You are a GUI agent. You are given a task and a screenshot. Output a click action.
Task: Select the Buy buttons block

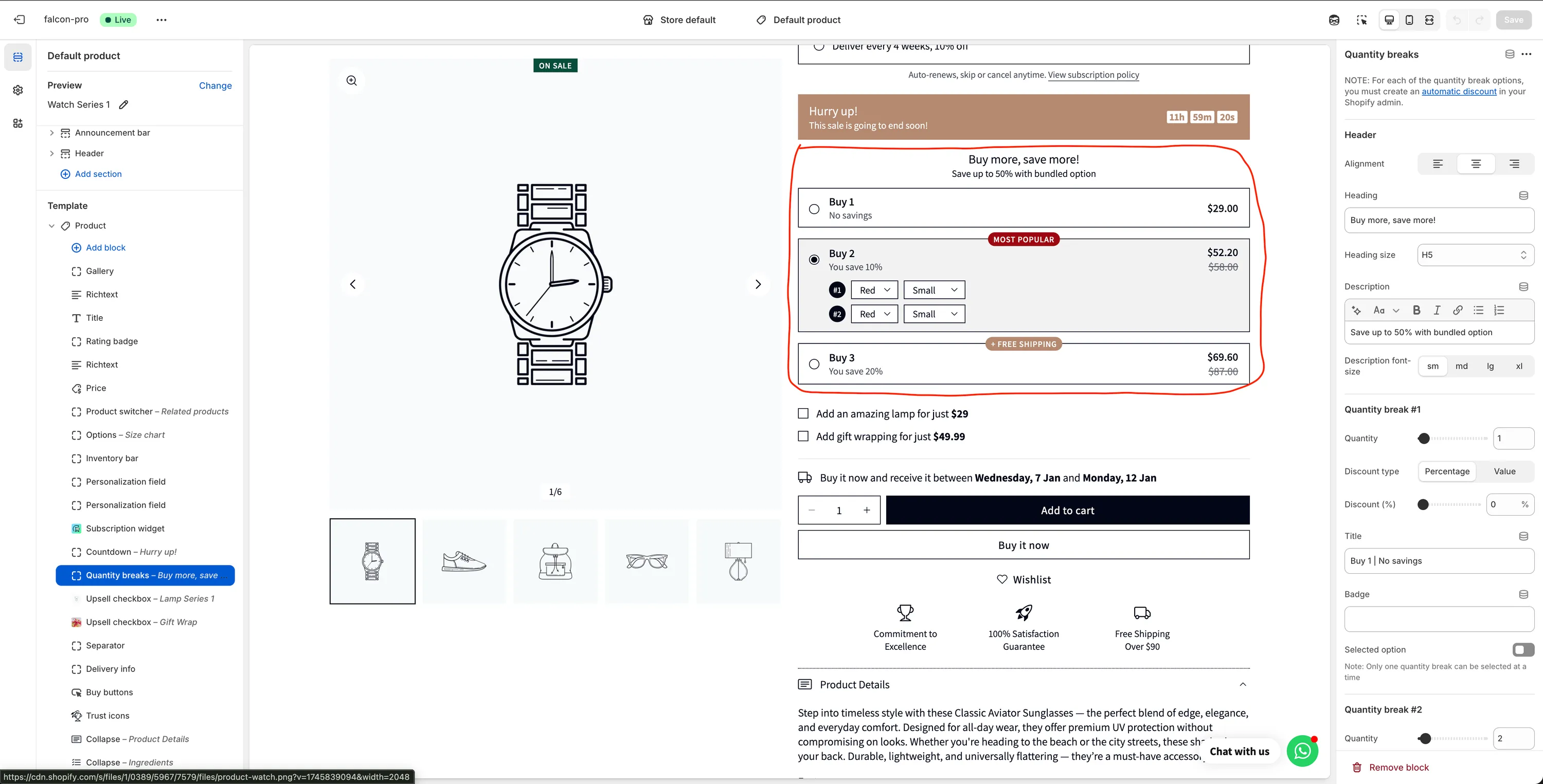click(x=109, y=692)
